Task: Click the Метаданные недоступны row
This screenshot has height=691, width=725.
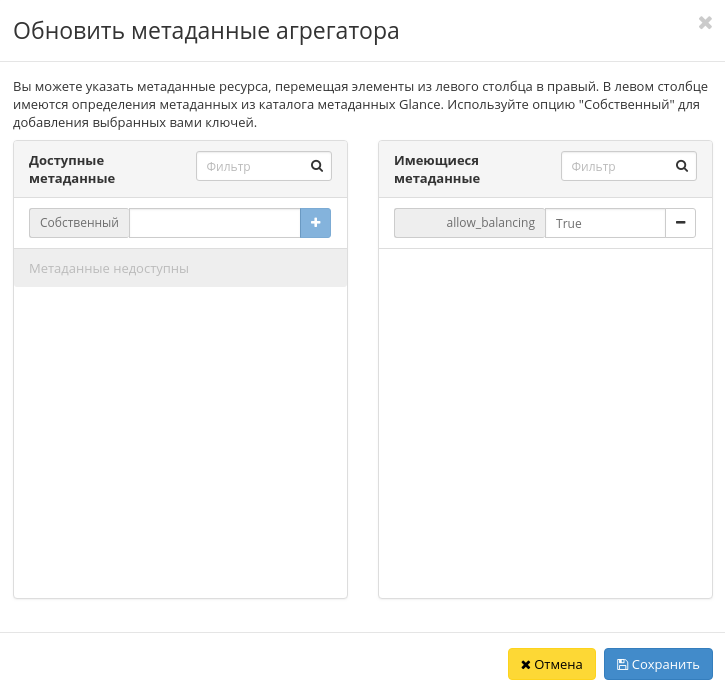Action: click(x=180, y=268)
